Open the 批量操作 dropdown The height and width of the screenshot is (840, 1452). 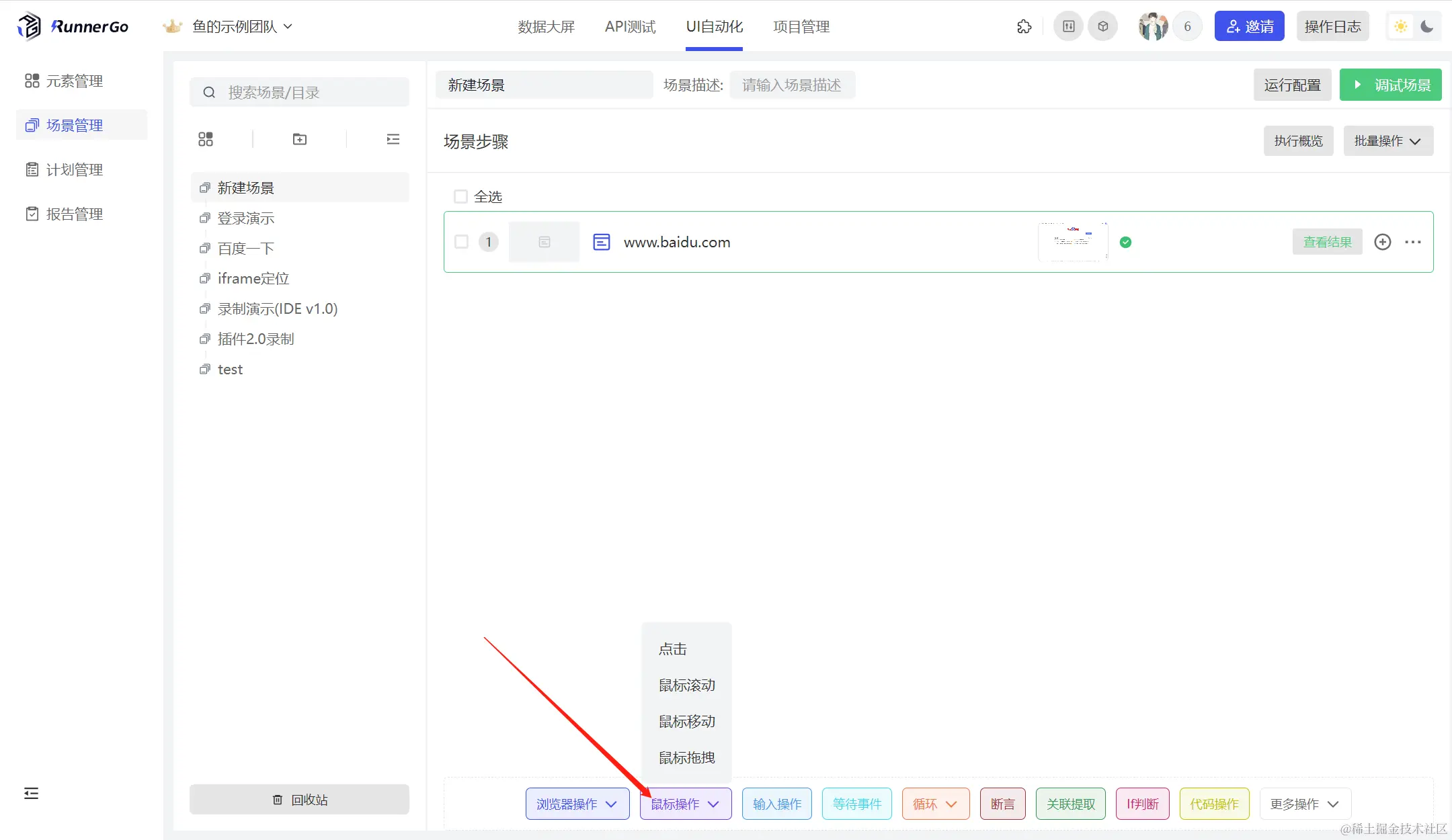coord(1387,141)
